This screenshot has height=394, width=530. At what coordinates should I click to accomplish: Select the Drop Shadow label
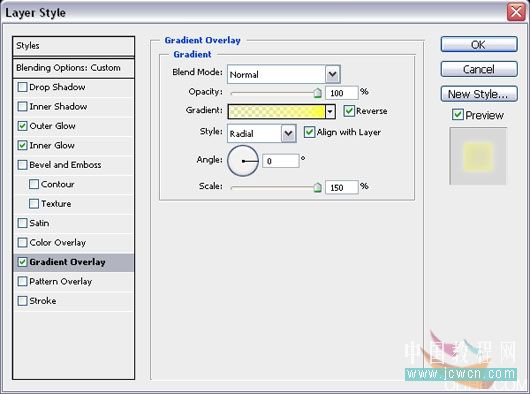click(57, 87)
